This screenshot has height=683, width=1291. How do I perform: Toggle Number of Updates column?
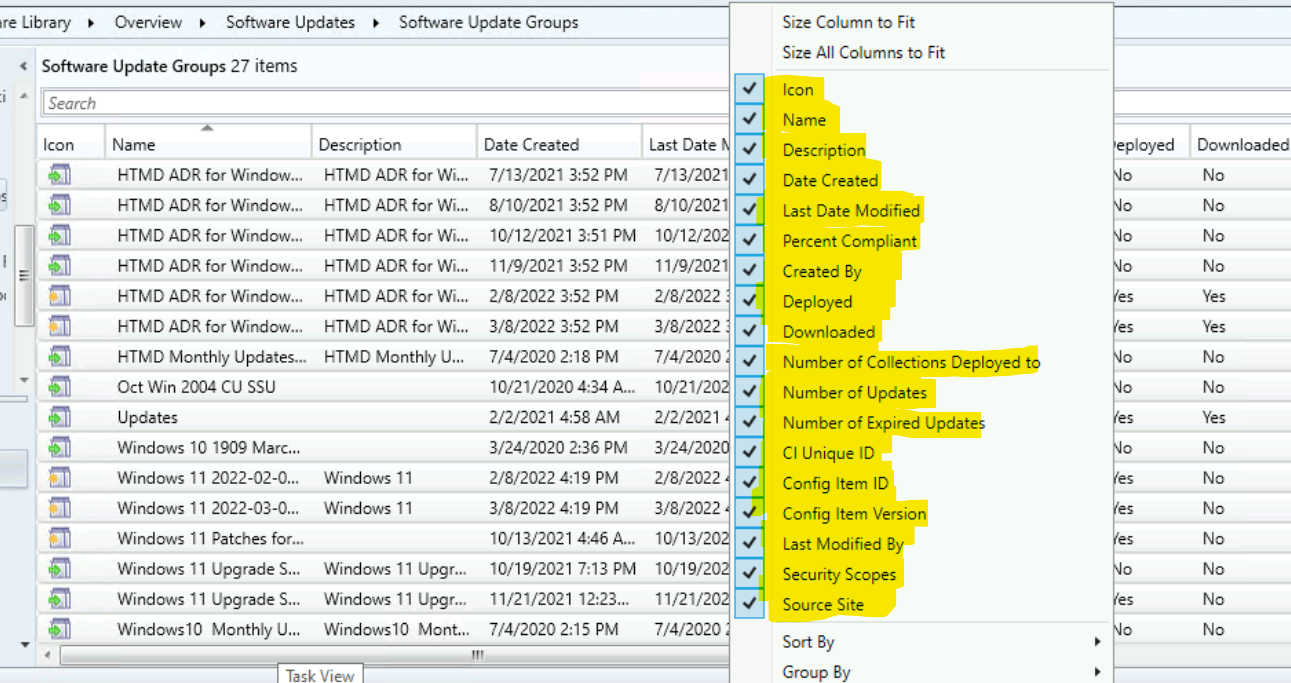pos(750,392)
